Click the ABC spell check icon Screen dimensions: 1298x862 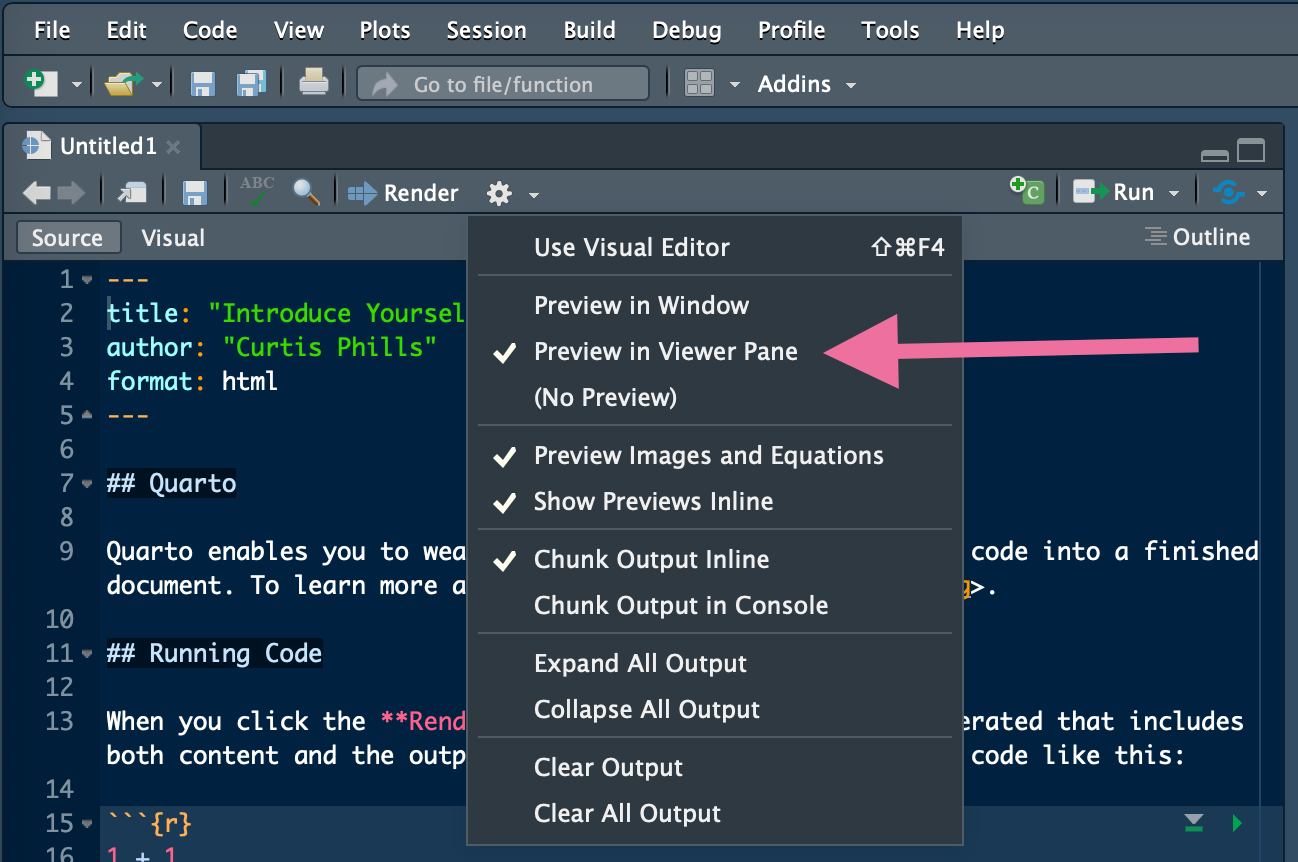tap(257, 190)
